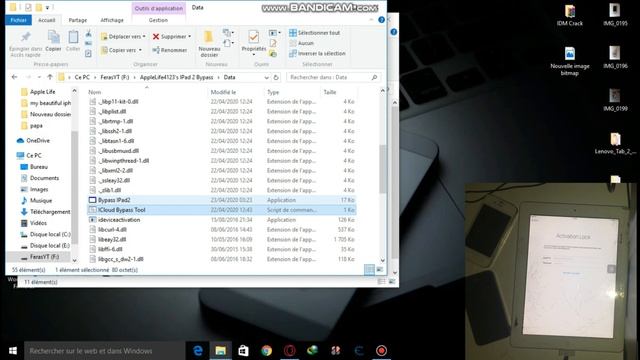Click Windows taskbar search box

(104, 351)
